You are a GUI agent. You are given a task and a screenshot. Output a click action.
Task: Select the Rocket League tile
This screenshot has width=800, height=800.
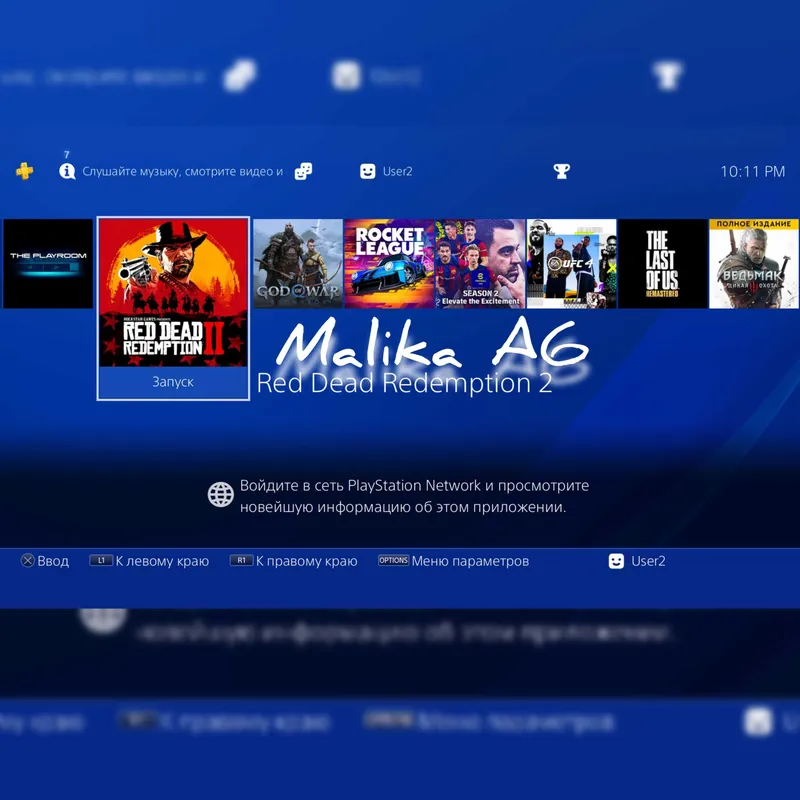coord(389,264)
